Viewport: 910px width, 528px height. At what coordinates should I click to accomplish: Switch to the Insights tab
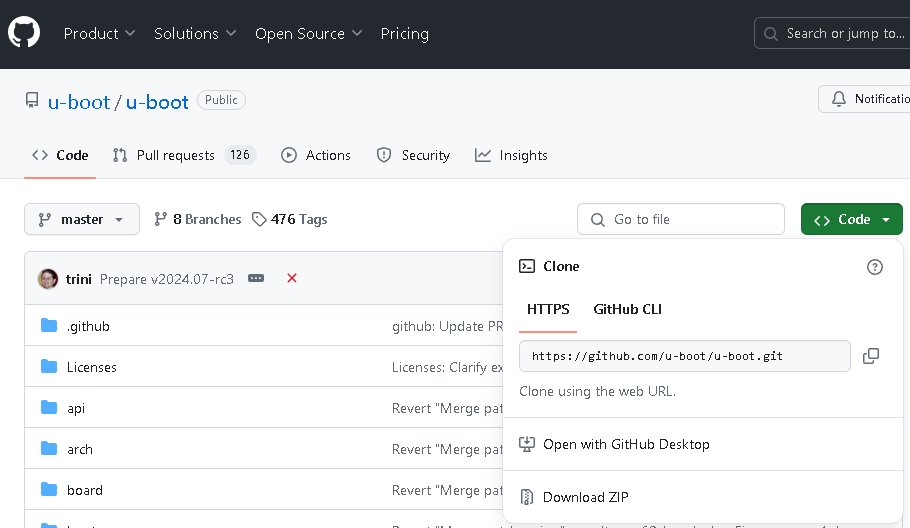(511, 155)
